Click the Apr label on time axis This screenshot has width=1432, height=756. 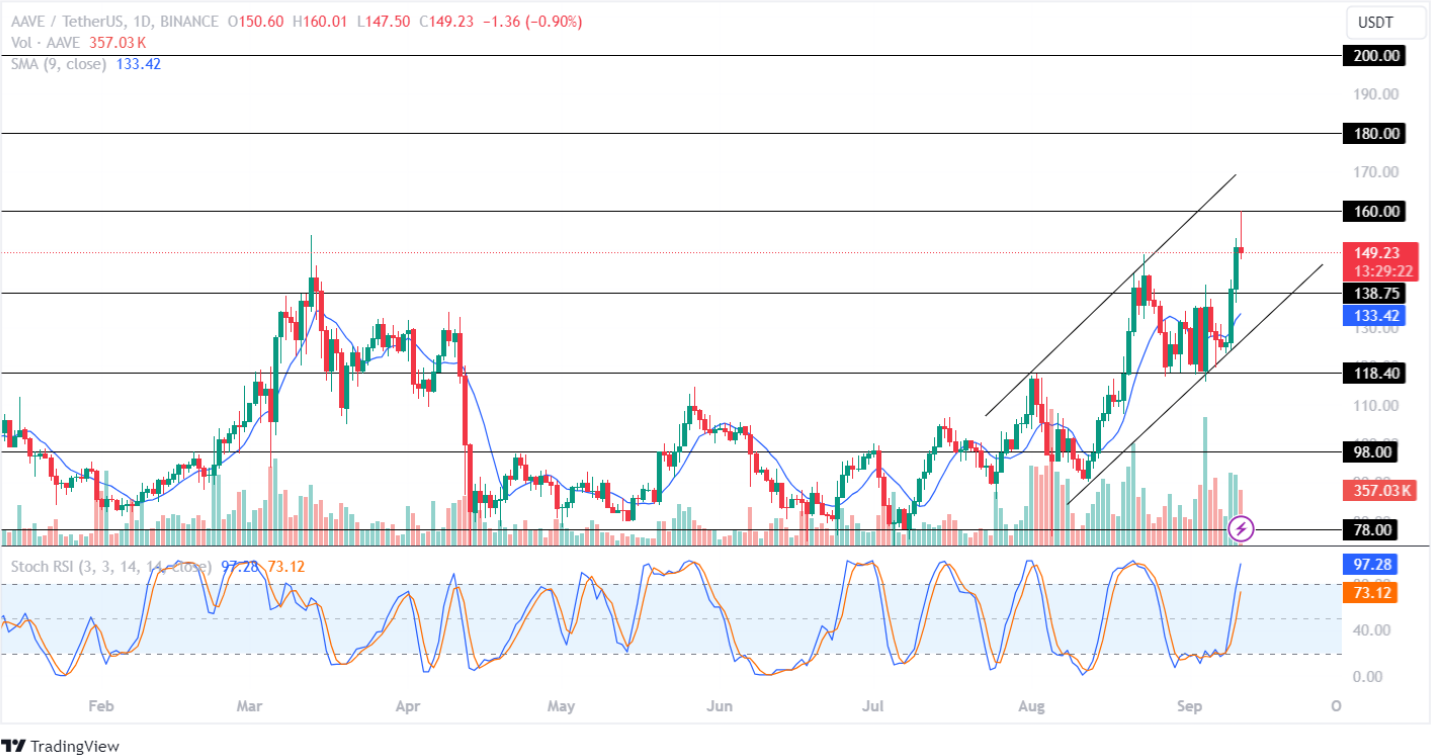(x=406, y=706)
